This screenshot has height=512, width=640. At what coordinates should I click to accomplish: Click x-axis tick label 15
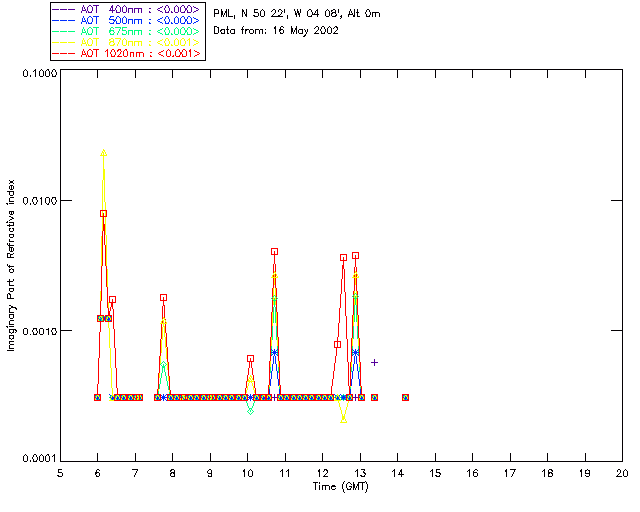(x=435, y=474)
